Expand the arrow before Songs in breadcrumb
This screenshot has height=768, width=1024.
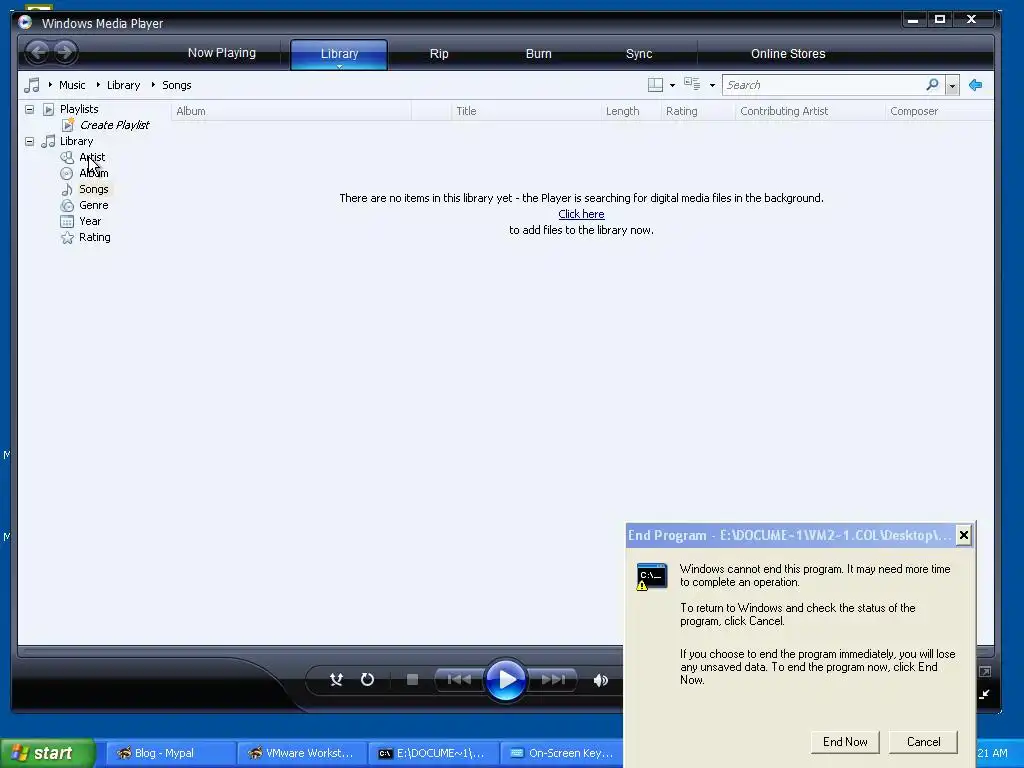tap(153, 85)
